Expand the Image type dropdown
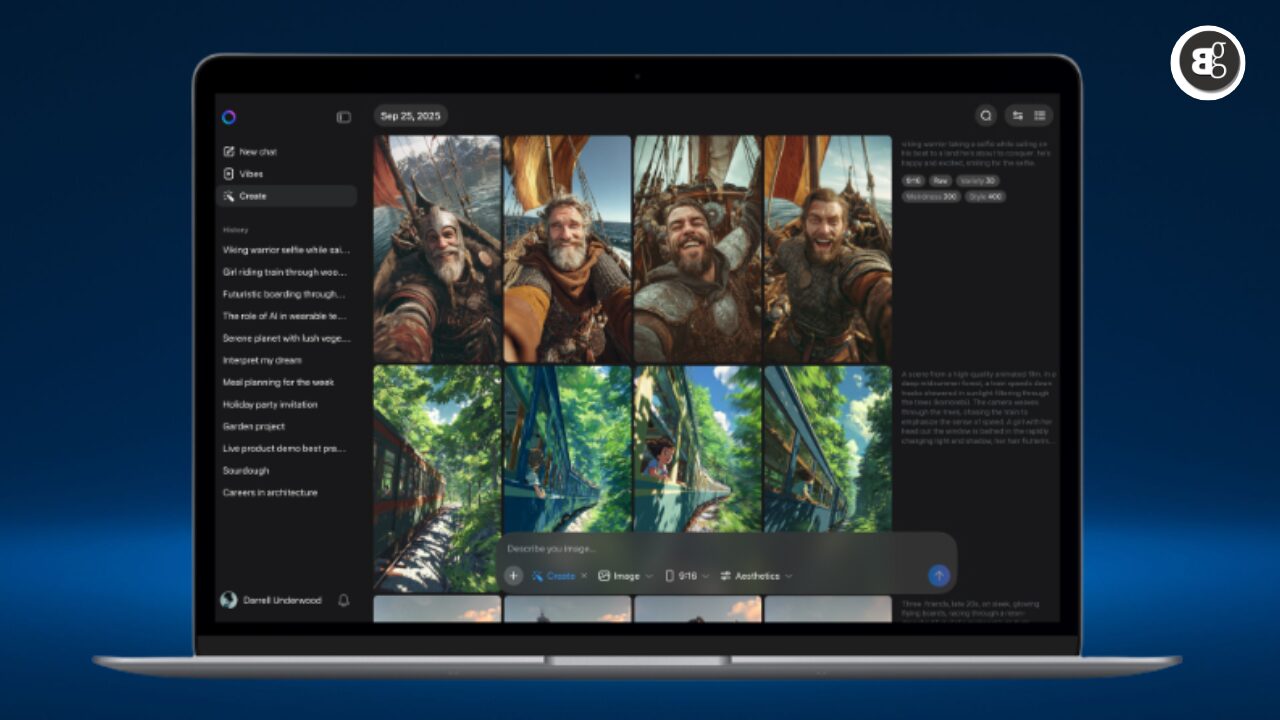Viewport: 1280px width, 720px height. pos(625,576)
